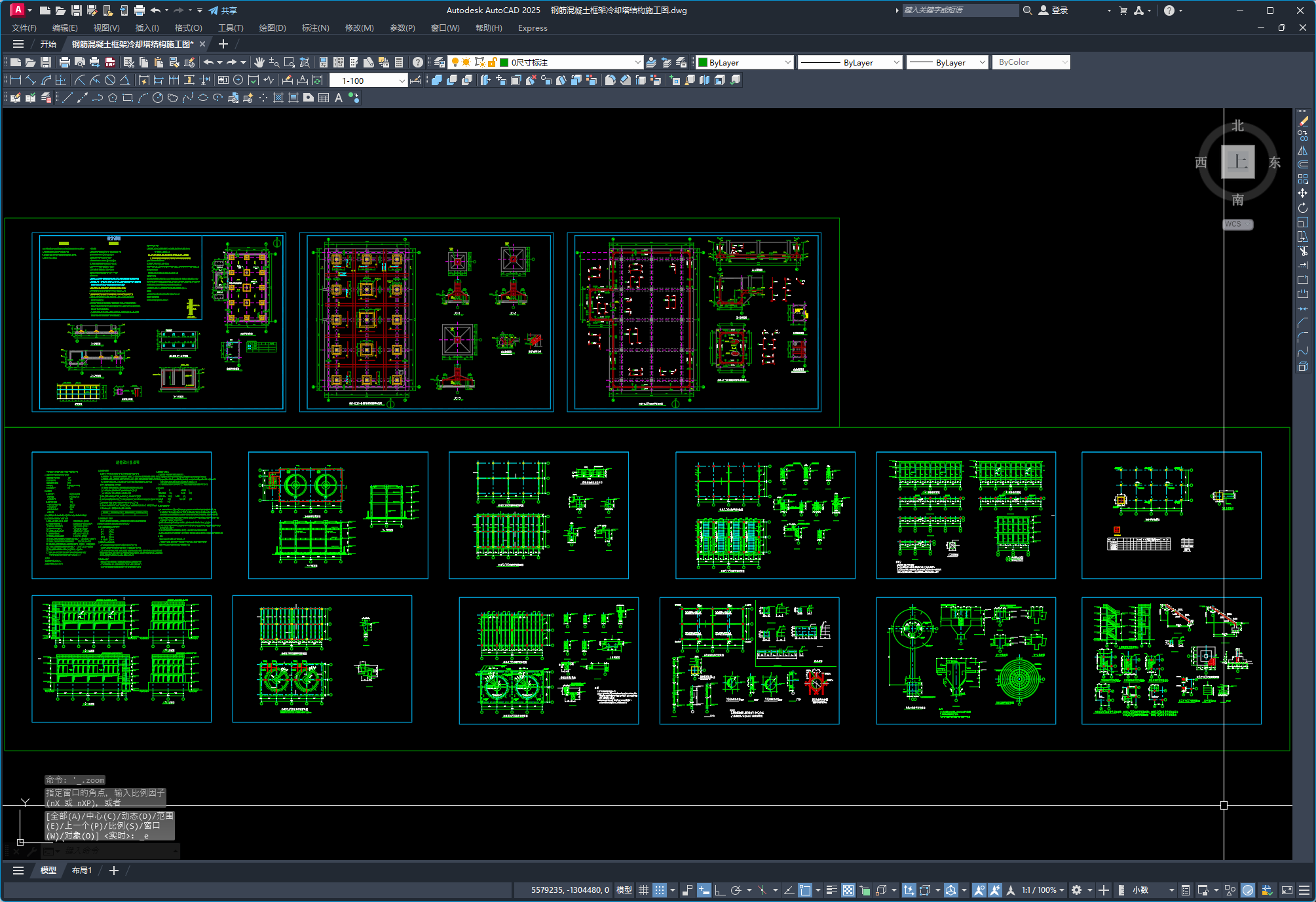Select the Linear dimension tool
The height and width of the screenshot is (902, 1316).
tap(16, 80)
